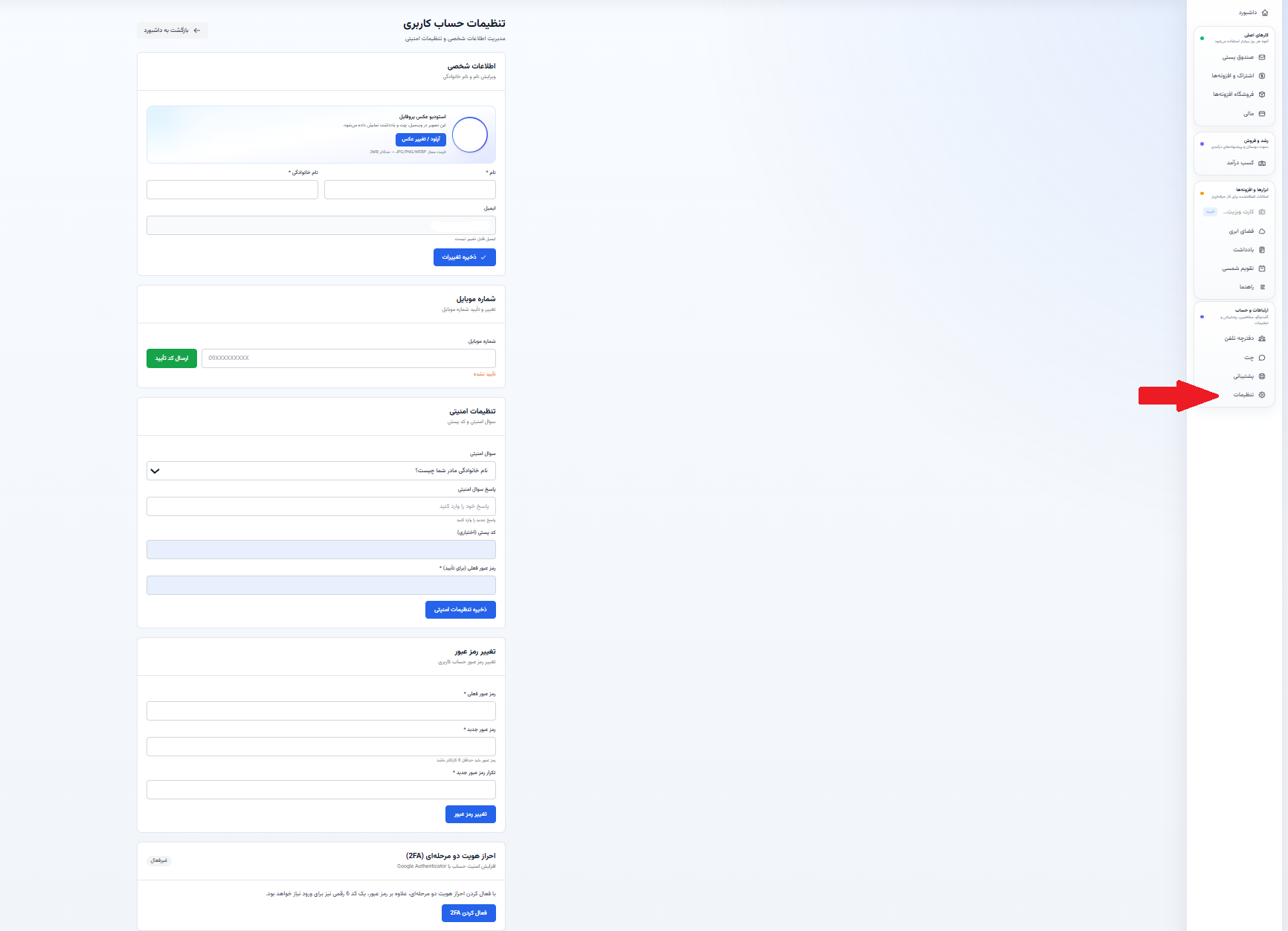Focus the mobile number 09XXXXXXXXX field

click(349, 358)
